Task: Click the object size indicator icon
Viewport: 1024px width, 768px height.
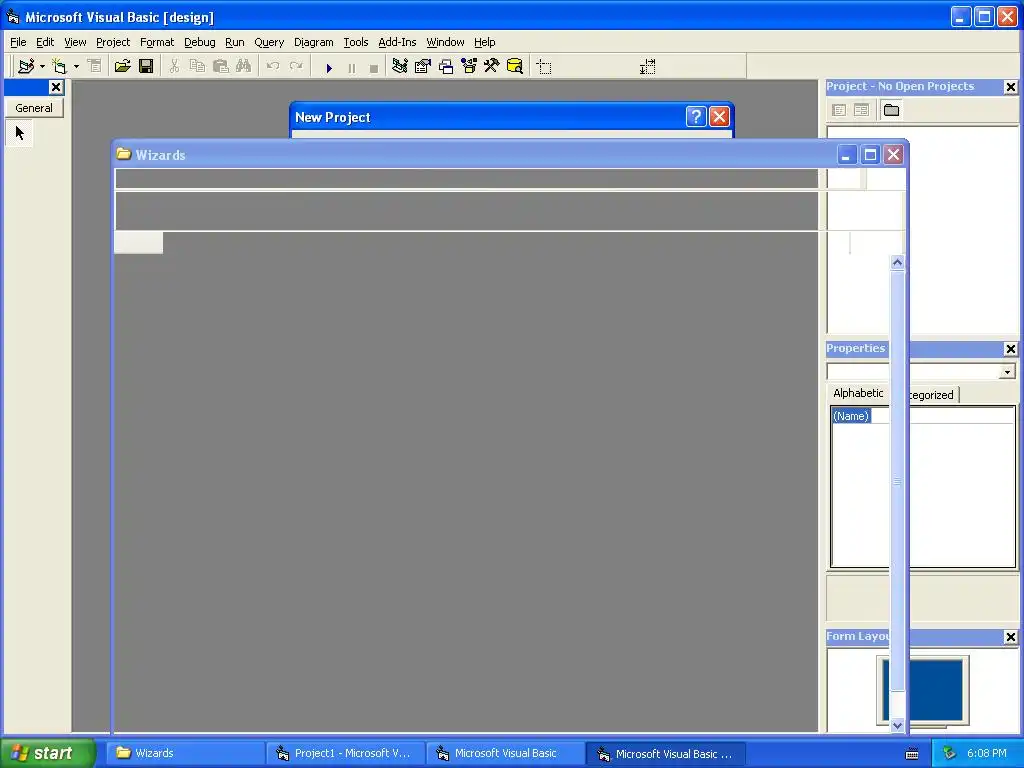Action: click(647, 67)
